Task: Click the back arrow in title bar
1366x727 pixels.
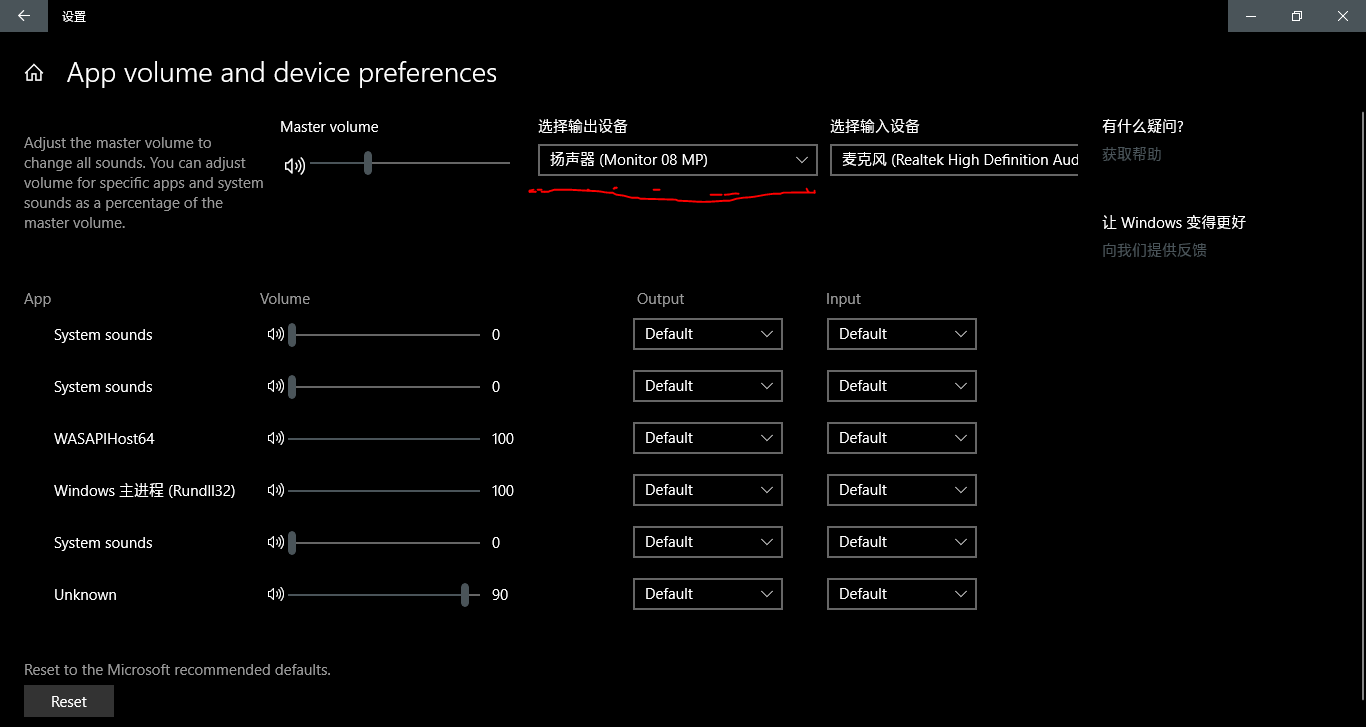Action: pos(24,16)
